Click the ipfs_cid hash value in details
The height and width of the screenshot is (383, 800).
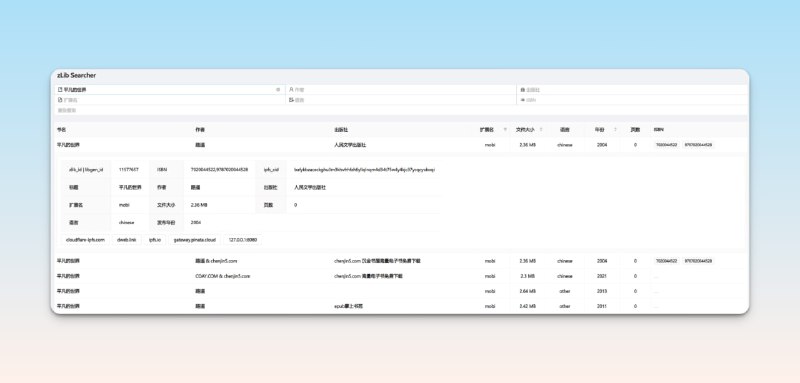pos(364,169)
